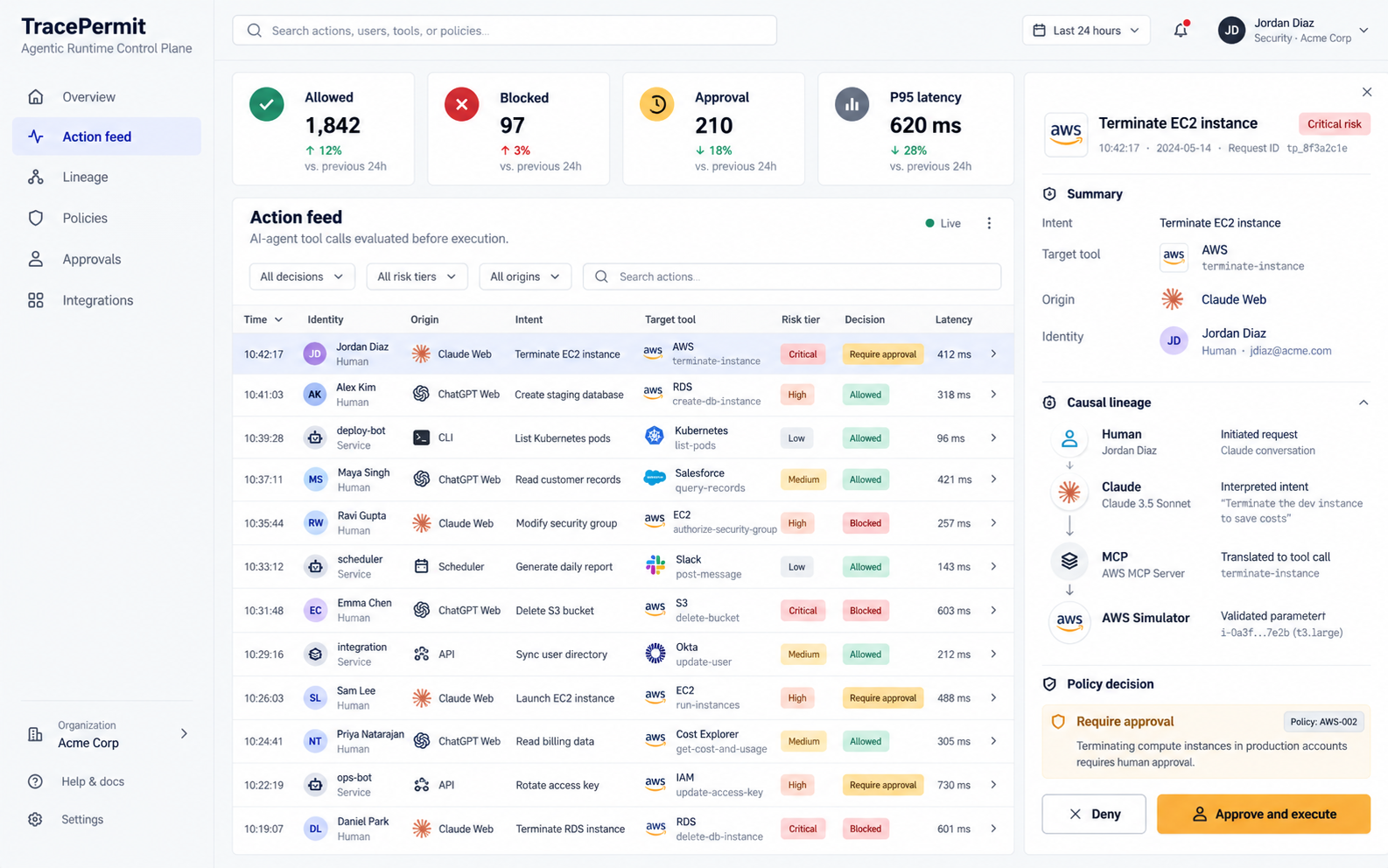This screenshot has height=868, width=1388.
Task: Click Require approval badge in Sam Lee row
Action: click(882, 697)
